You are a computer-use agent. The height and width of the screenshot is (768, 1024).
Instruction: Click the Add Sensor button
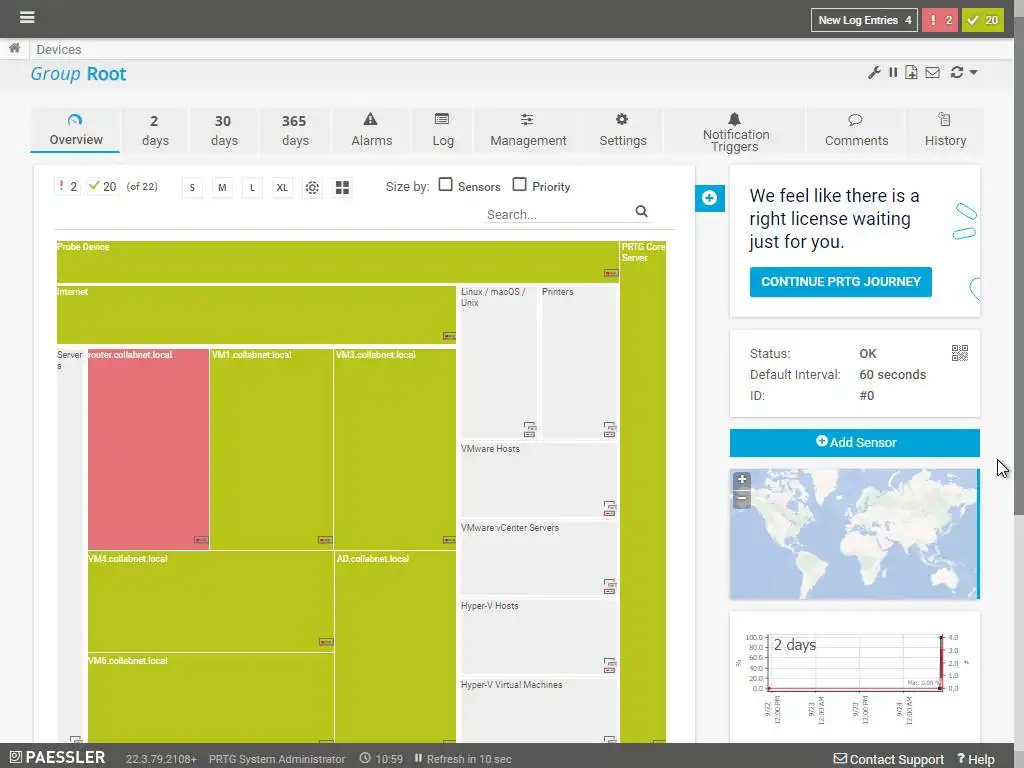tap(855, 443)
